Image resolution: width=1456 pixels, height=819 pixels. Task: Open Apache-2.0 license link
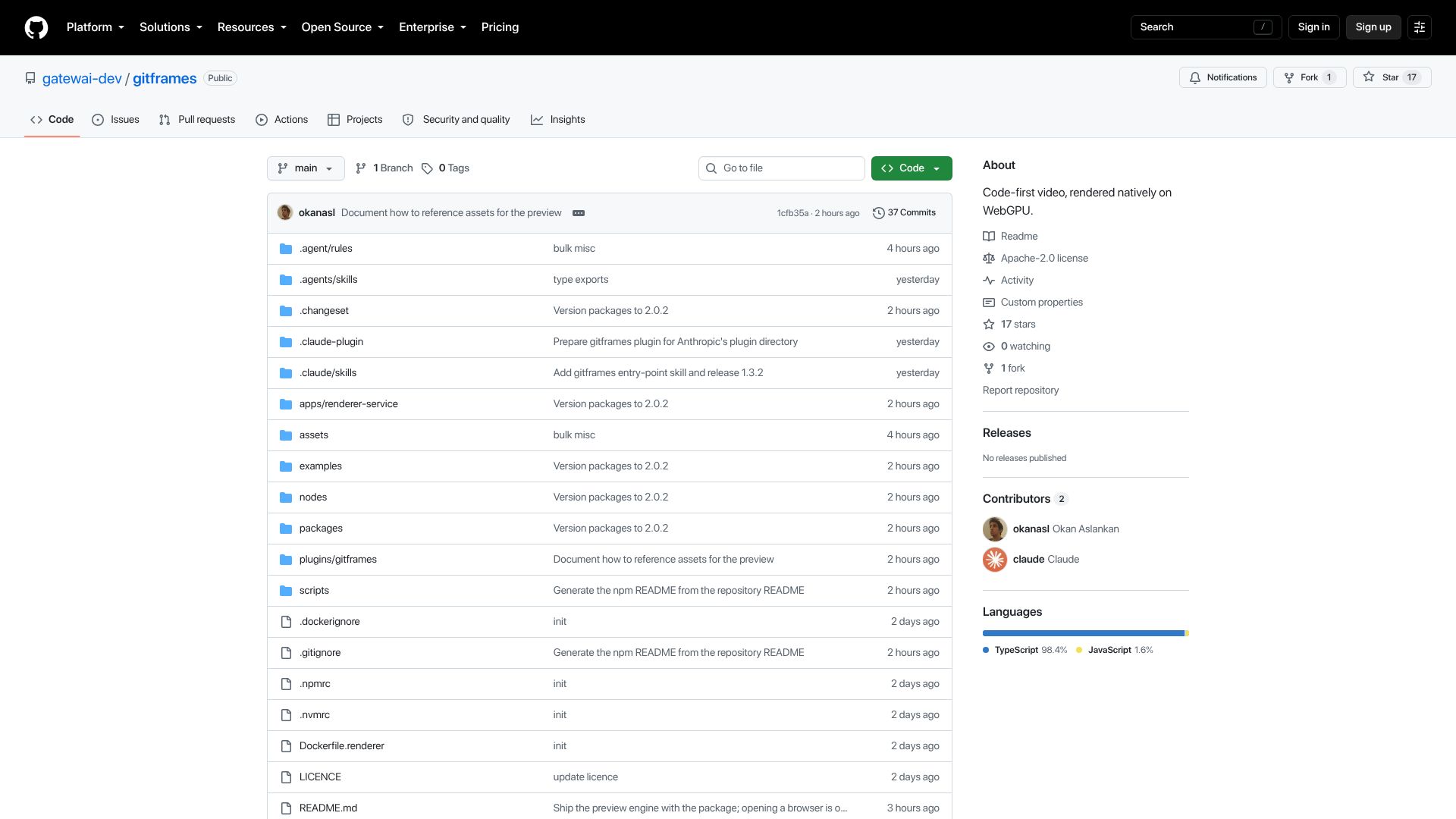coord(1035,259)
